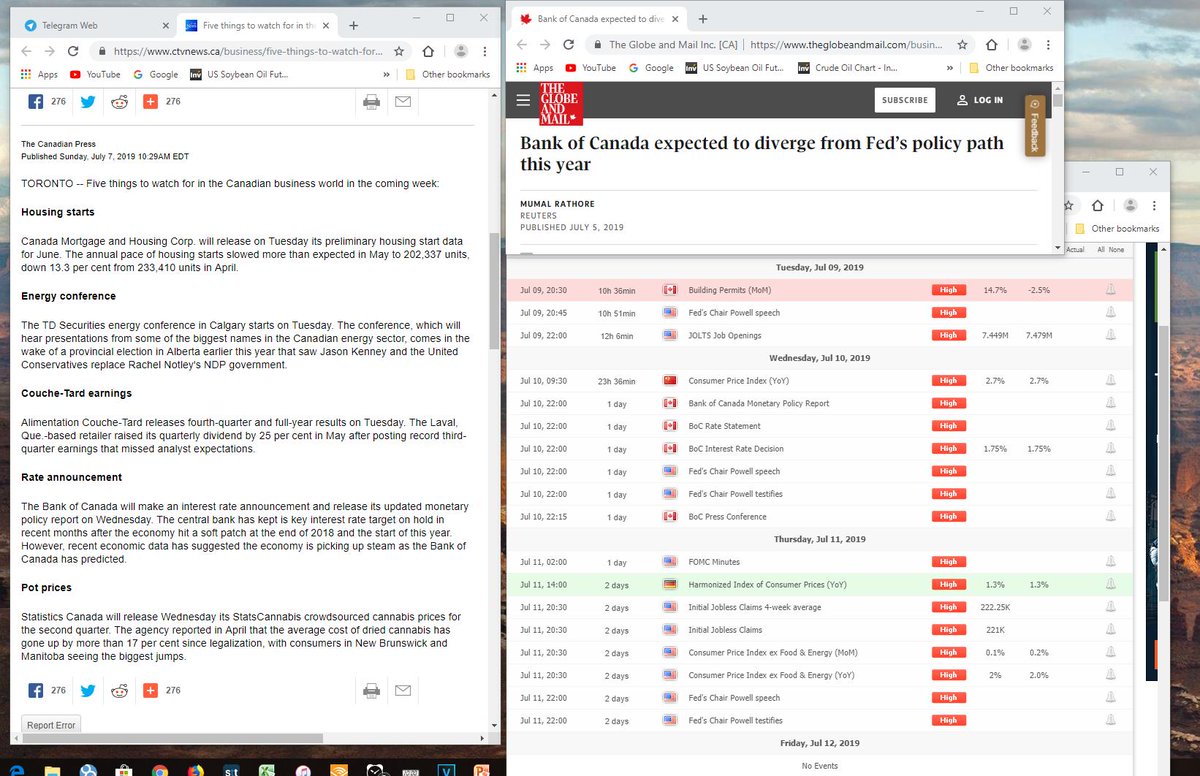Share on Twitter from the top share bar

coord(88,101)
